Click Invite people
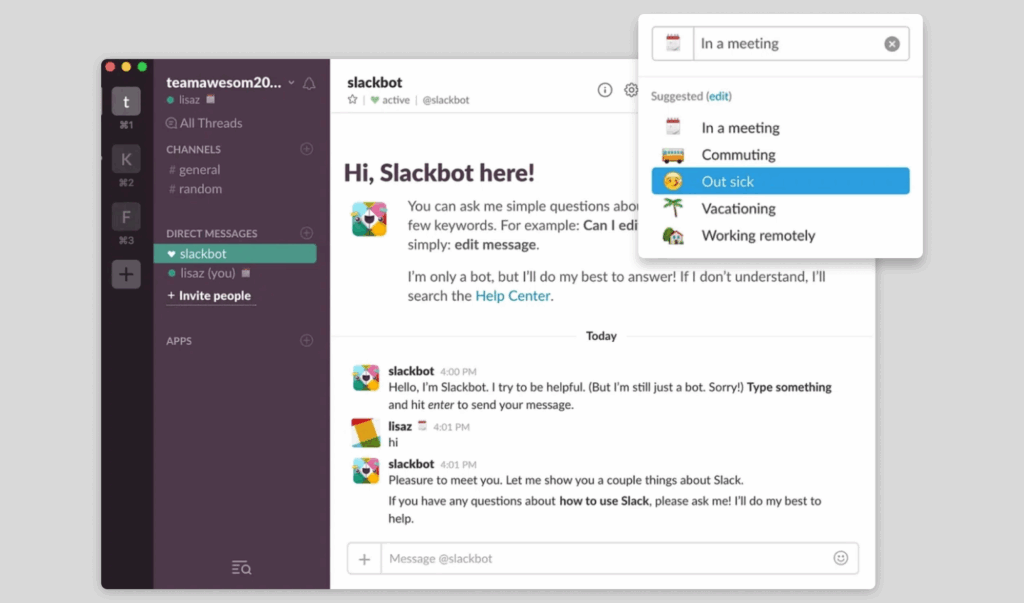 click(214, 296)
